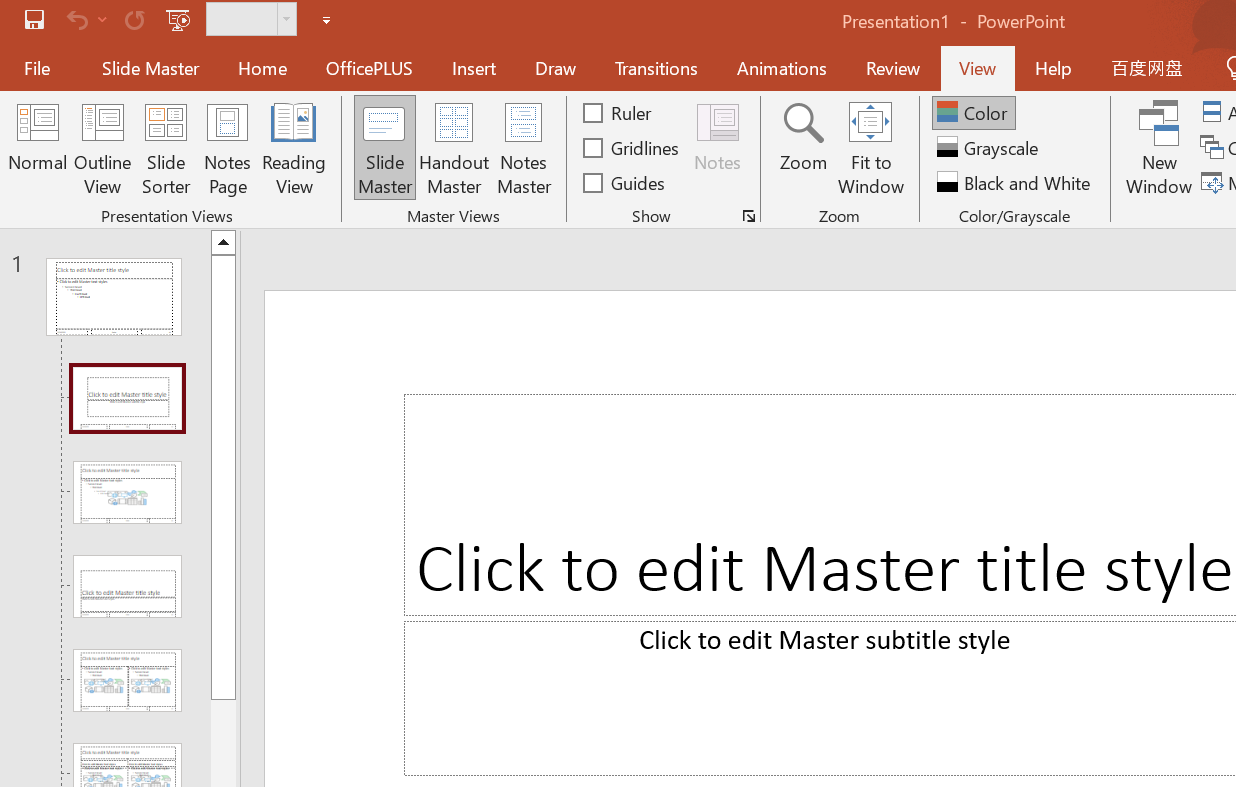Viewport: 1236px width, 787px height.
Task: Open the Show group dialog launcher
Action: tap(749, 216)
